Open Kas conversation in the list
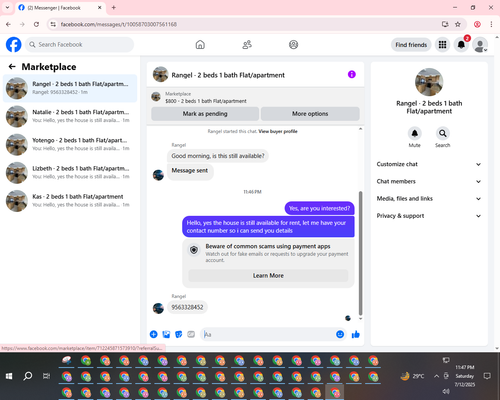500x400 pixels. tap(70, 201)
